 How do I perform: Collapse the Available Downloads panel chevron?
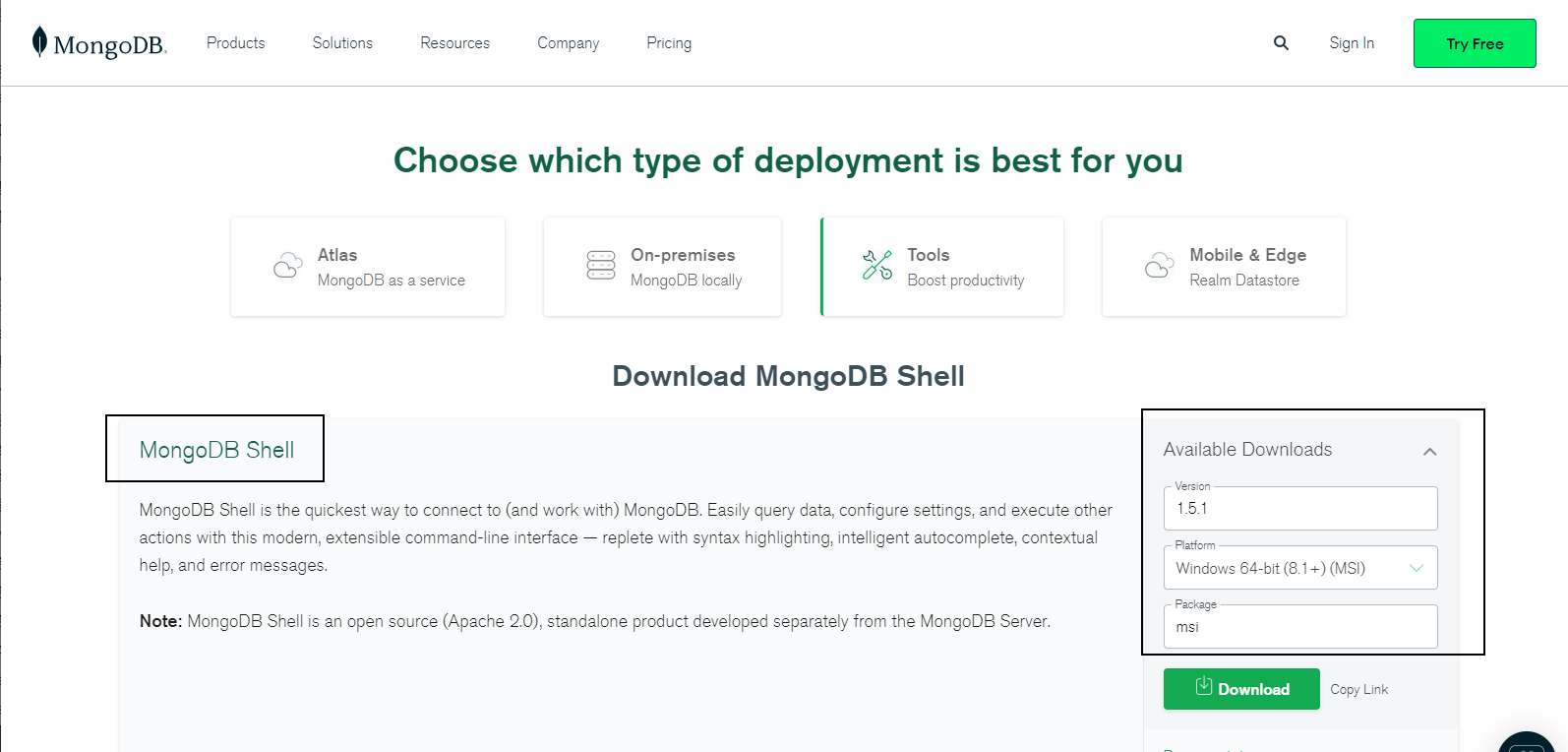[x=1429, y=451]
